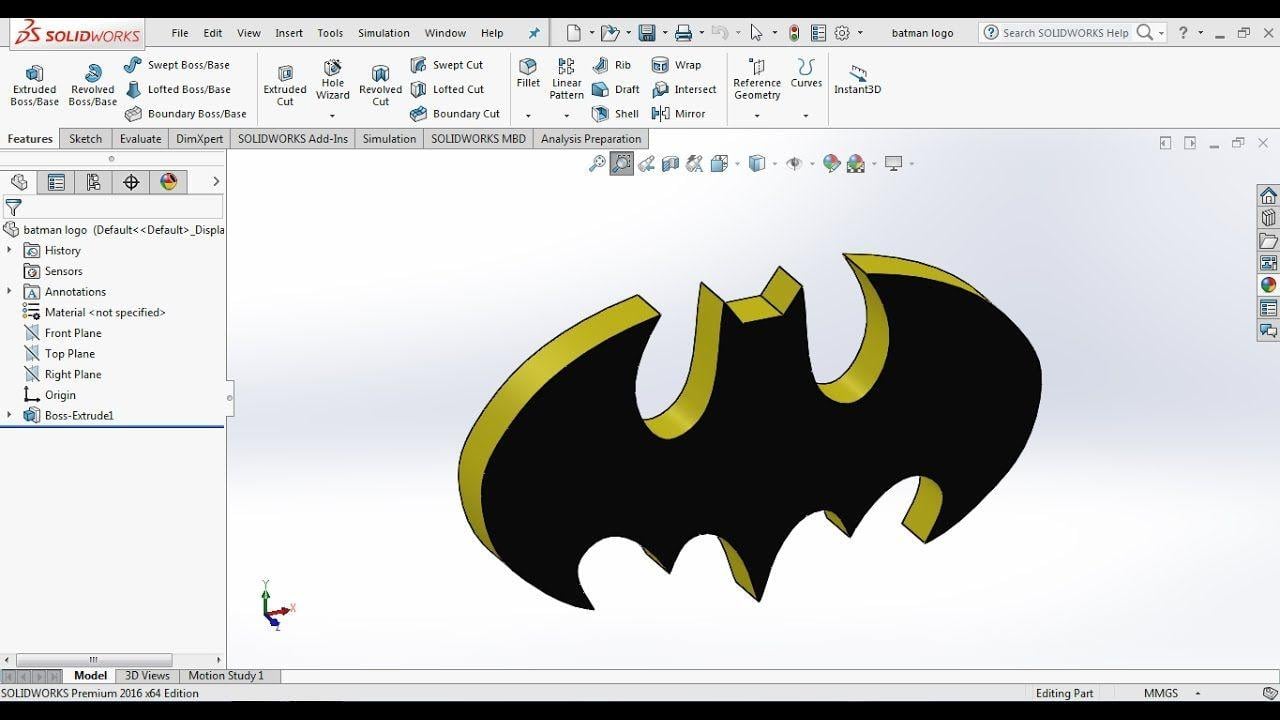Select the Wrap feature tool
1280x720 pixels.
point(676,65)
